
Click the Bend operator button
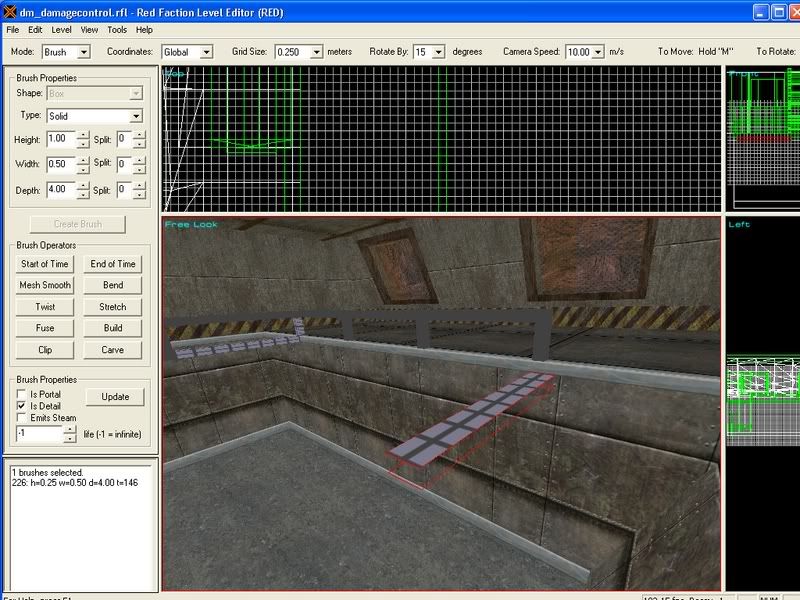click(x=113, y=285)
